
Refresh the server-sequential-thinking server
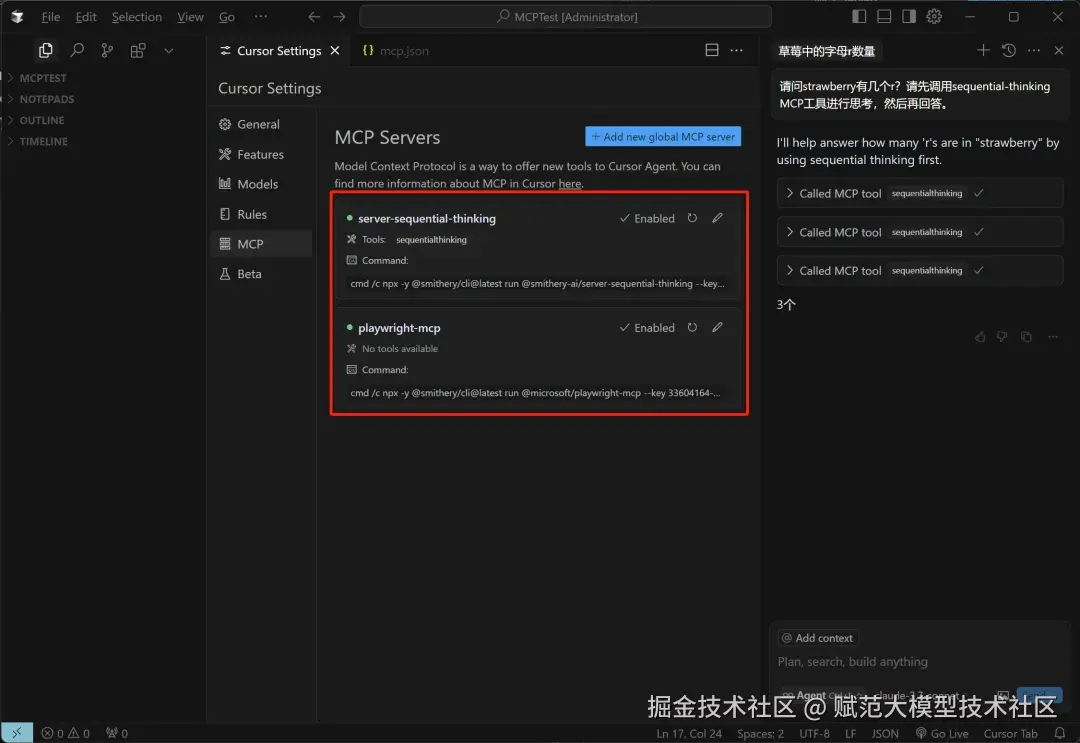[x=692, y=218]
